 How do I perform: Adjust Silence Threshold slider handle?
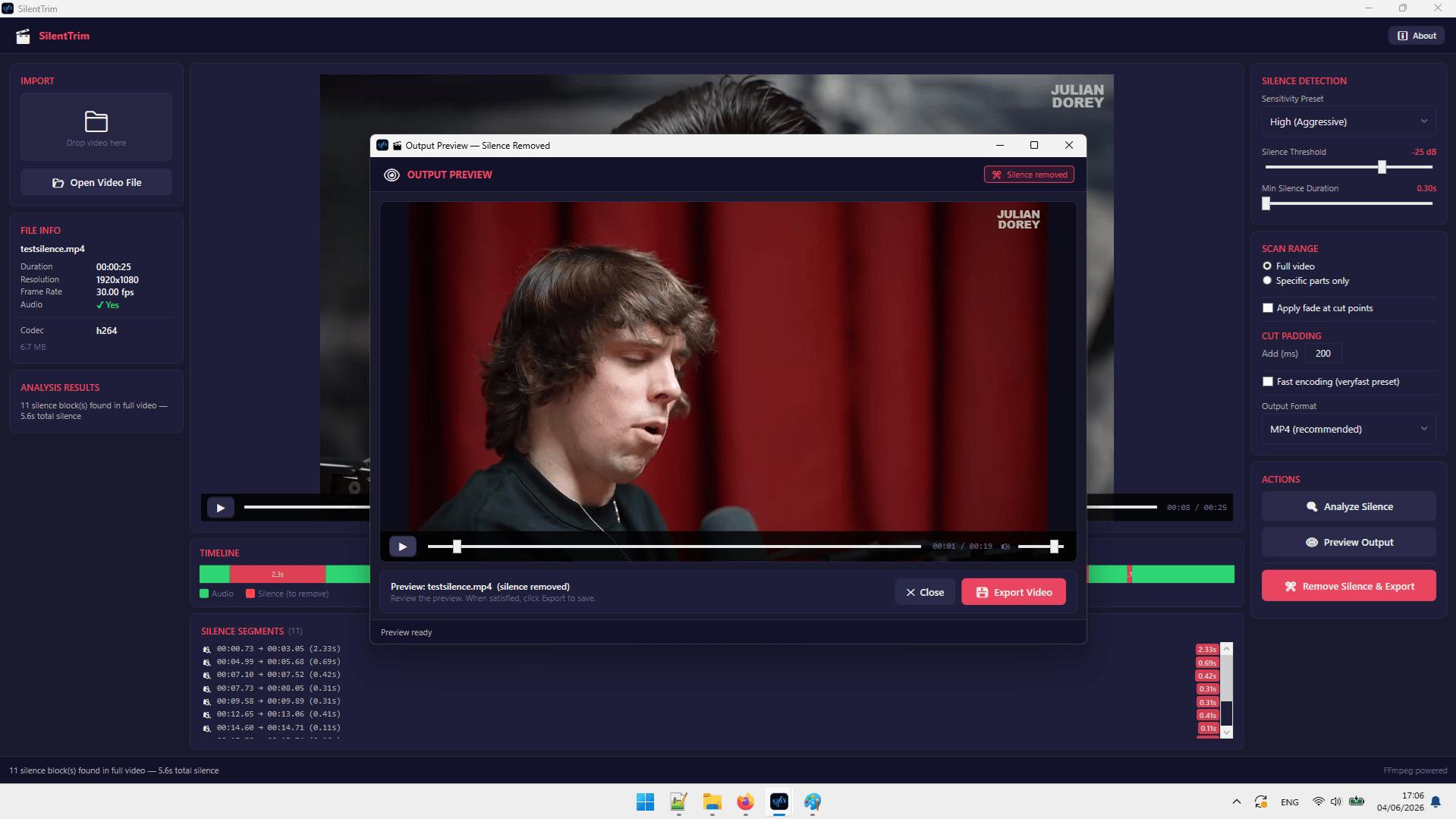coord(1382,167)
